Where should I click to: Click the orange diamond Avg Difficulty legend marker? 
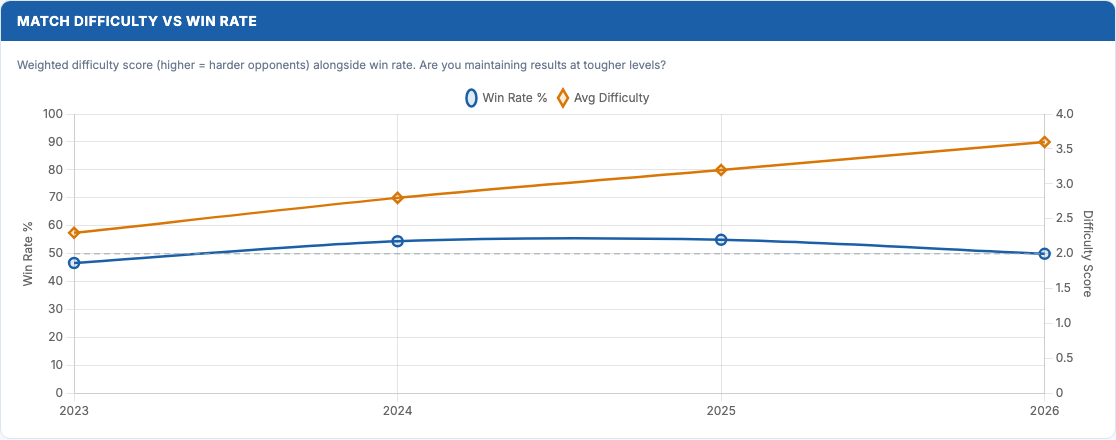point(563,98)
